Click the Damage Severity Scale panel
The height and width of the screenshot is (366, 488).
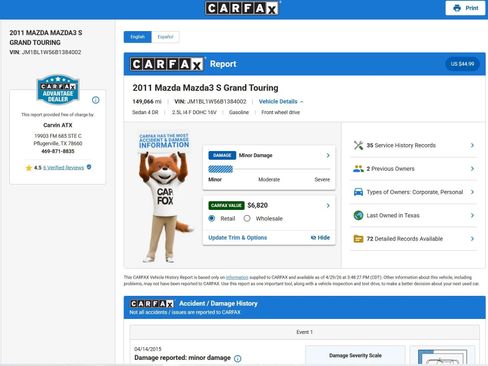355,355
